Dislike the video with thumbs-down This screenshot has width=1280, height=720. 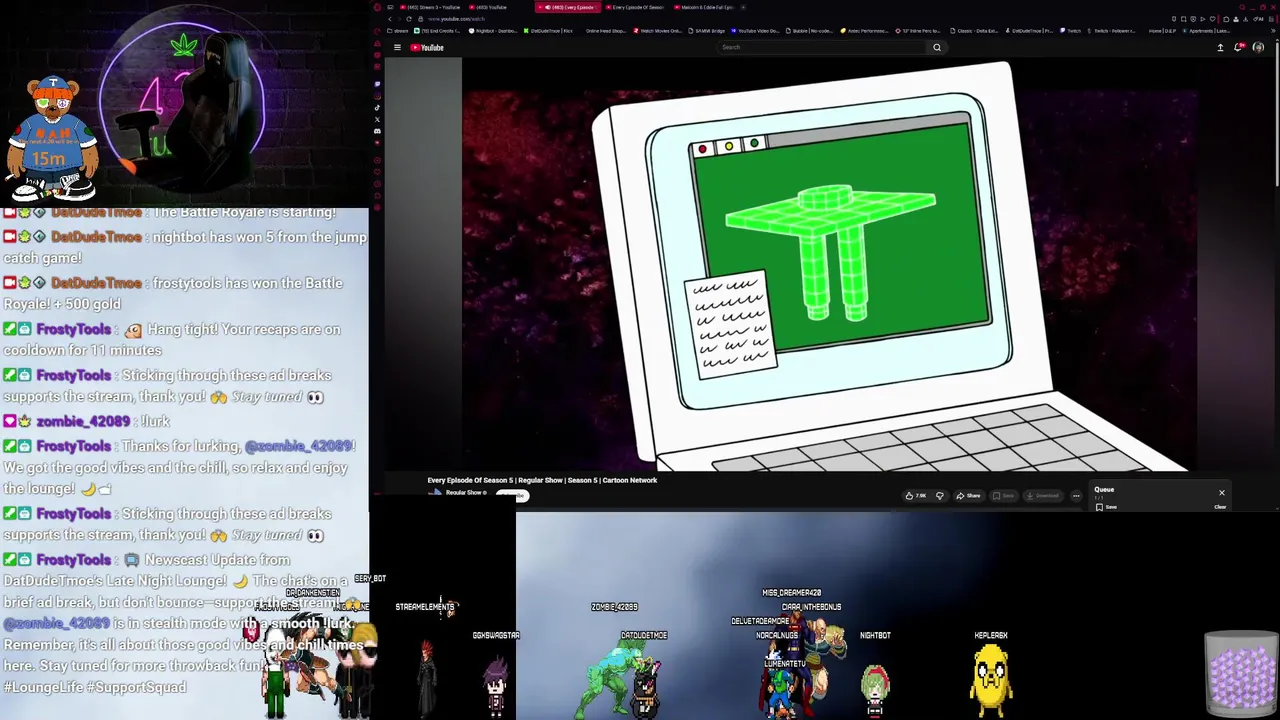[x=940, y=496]
